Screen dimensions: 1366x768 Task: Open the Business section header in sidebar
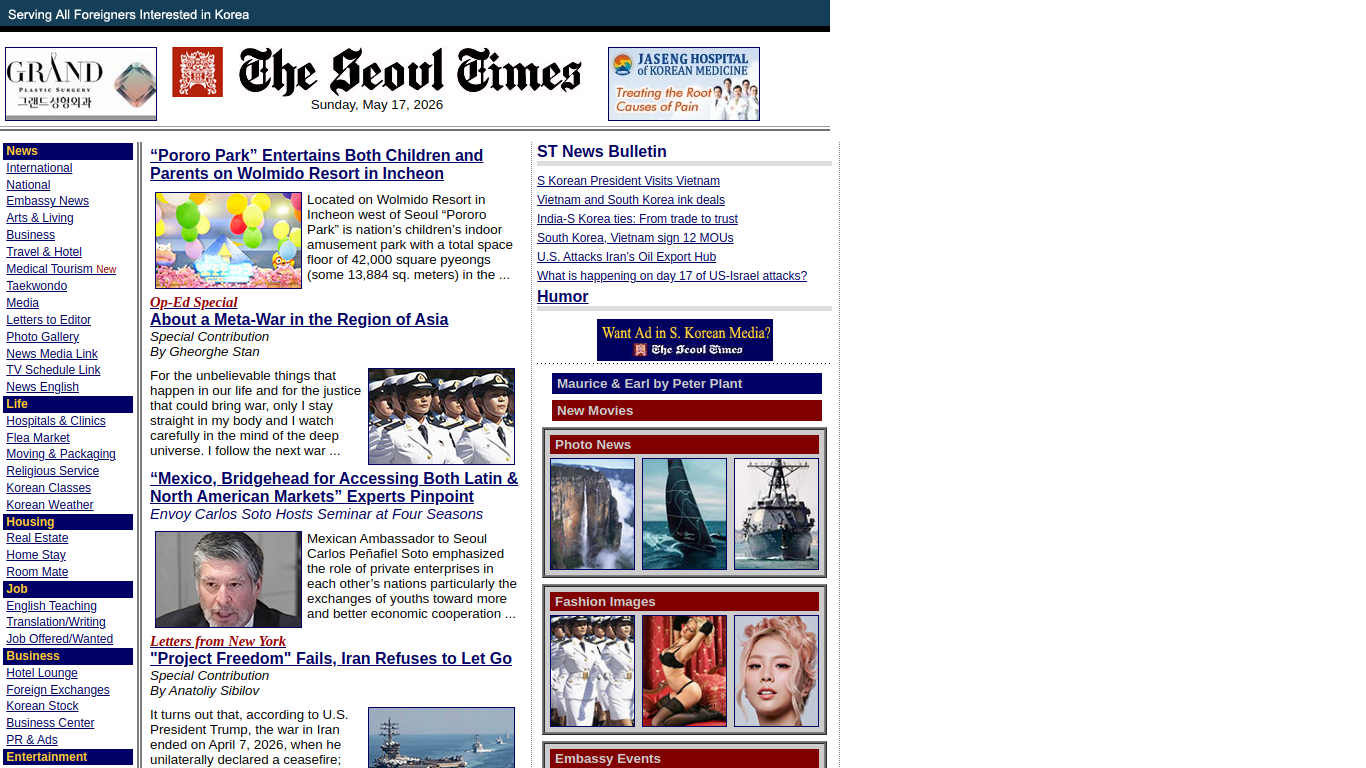(x=68, y=656)
